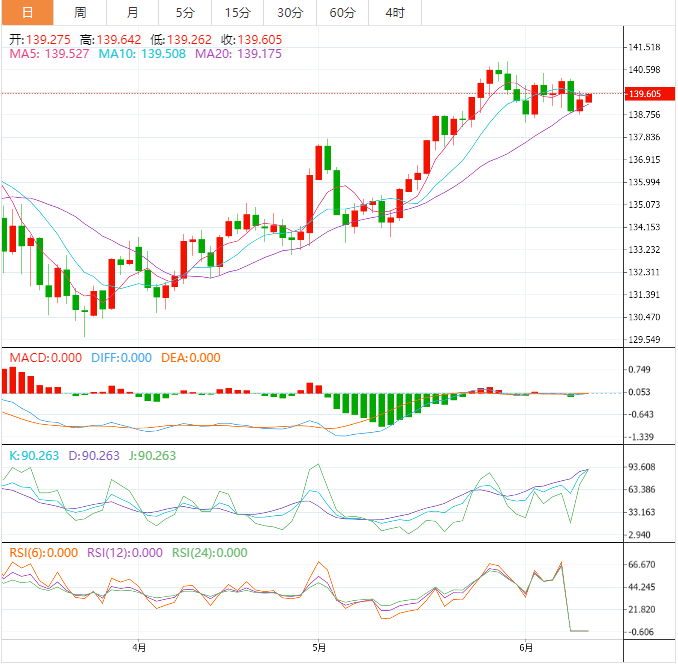Click the 33.163 KDJ axis label

coord(642,512)
